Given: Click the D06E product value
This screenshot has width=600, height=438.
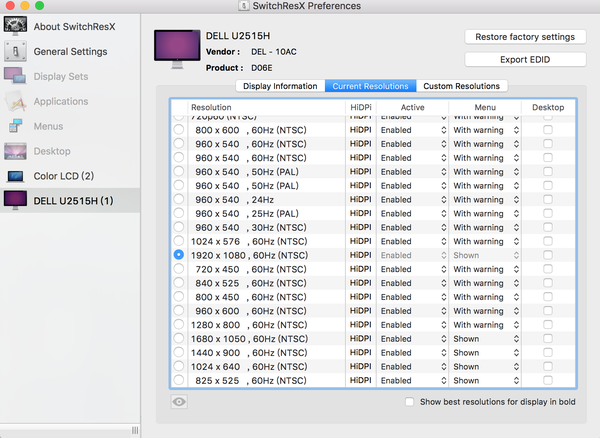Looking at the screenshot, I should coord(262,68).
